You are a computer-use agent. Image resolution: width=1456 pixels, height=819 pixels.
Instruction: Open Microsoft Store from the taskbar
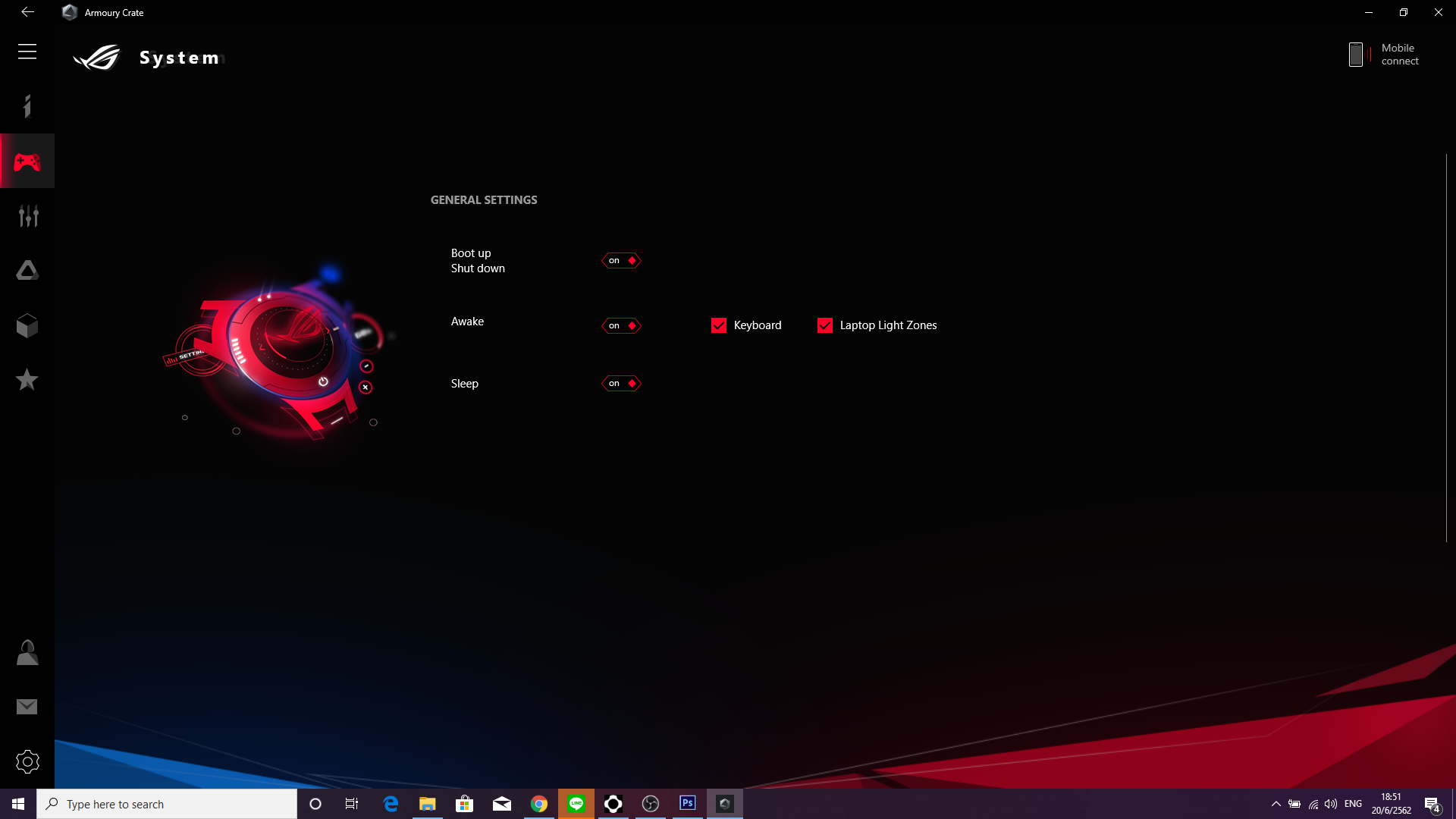pos(465,804)
